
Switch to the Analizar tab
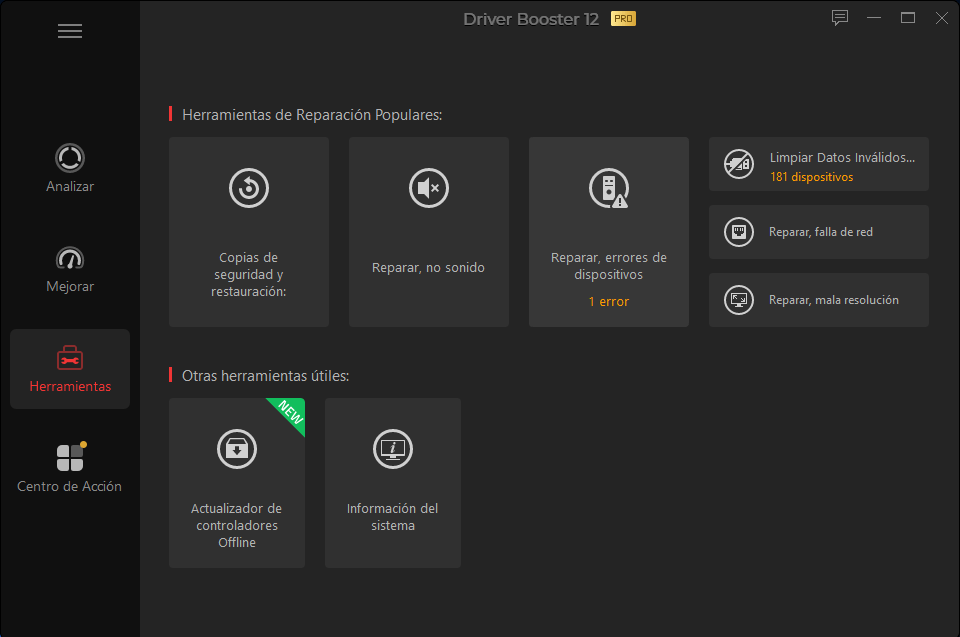coord(70,168)
